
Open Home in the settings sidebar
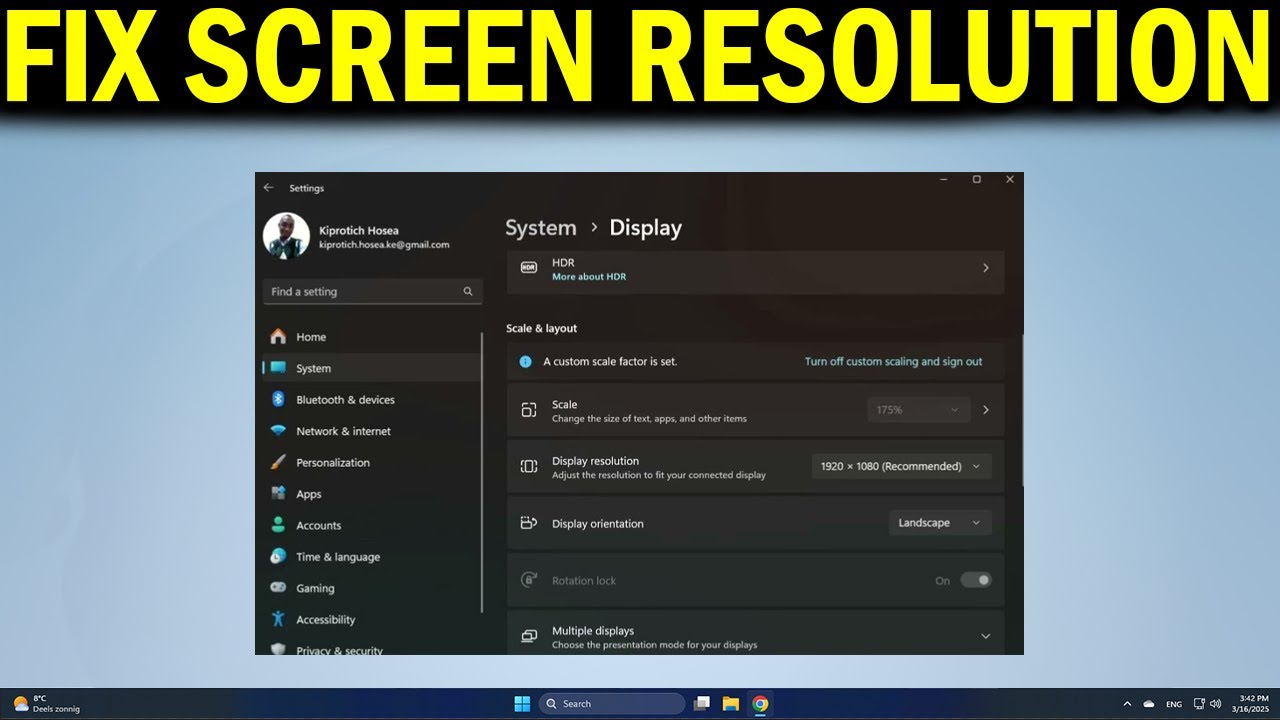pos(371,337)
